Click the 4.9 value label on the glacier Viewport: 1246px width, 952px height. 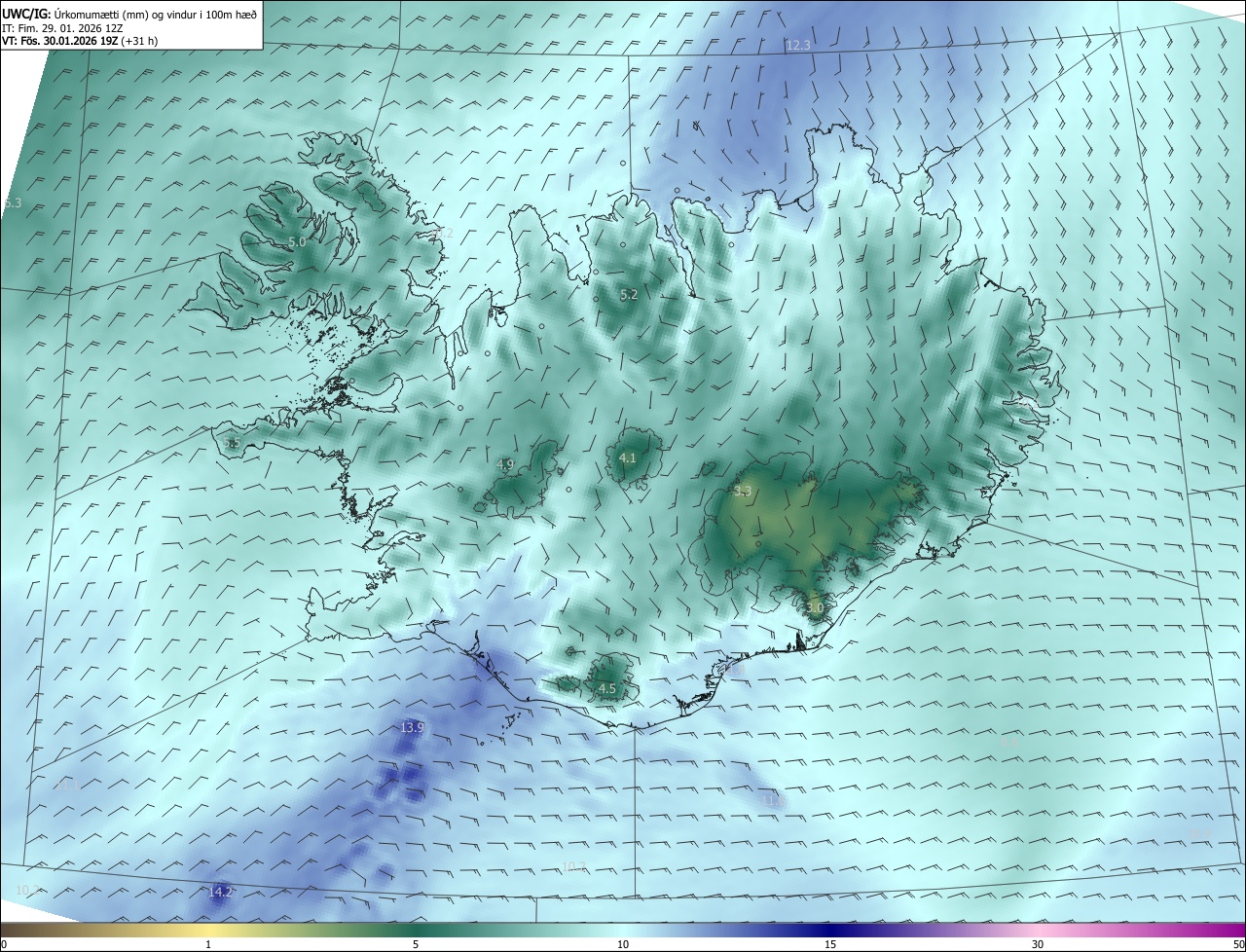[x=504, y=465]
